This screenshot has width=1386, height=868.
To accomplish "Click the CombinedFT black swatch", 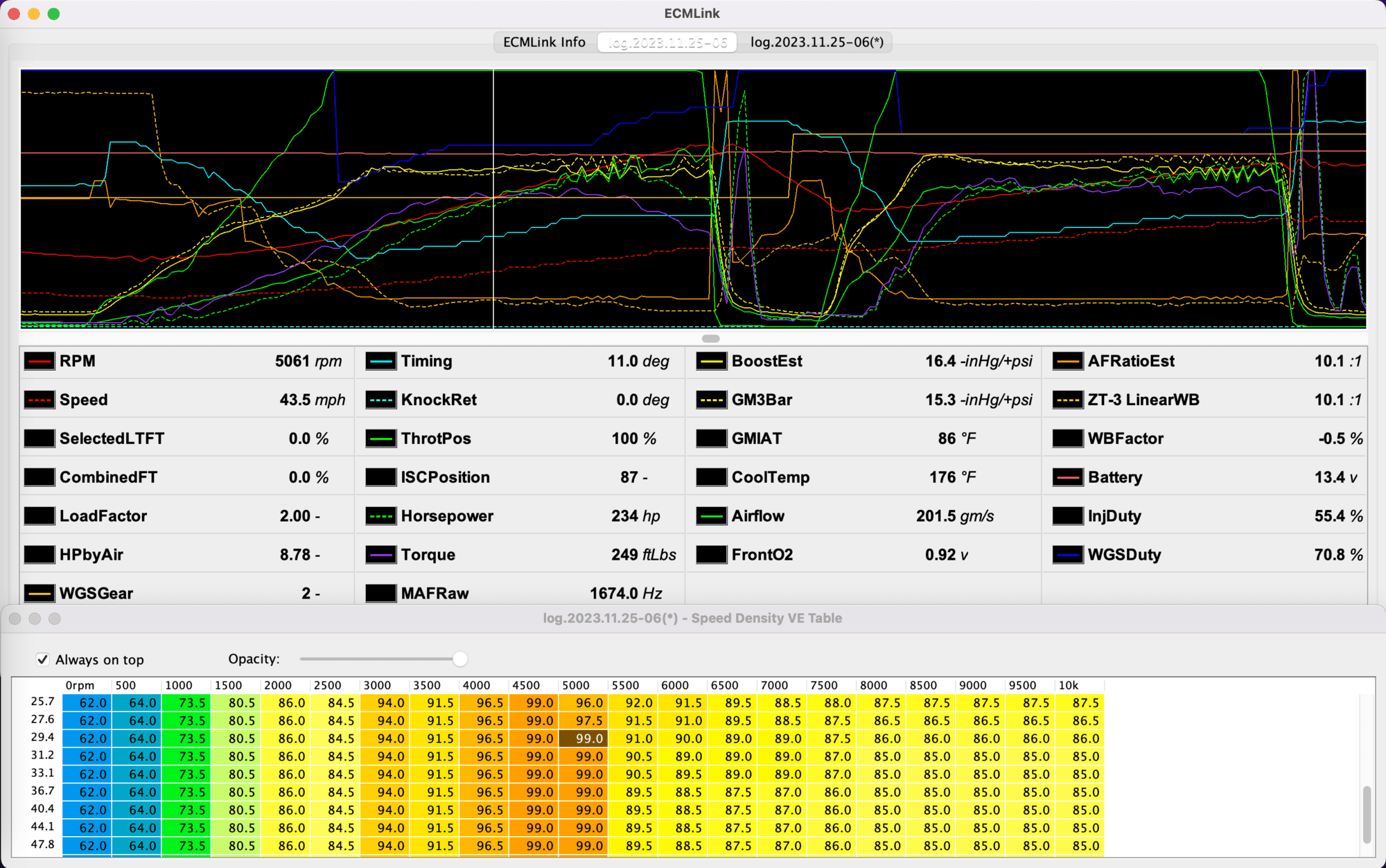I will pos(40,477).
